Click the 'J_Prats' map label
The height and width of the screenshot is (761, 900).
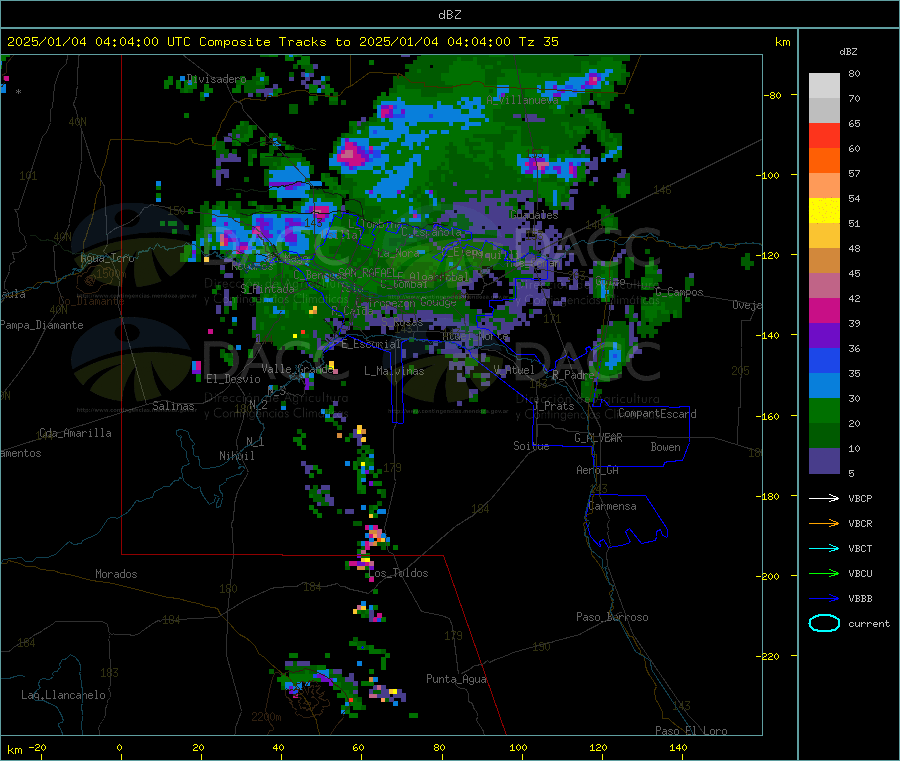pyautogui.click(x=553, y=406)
